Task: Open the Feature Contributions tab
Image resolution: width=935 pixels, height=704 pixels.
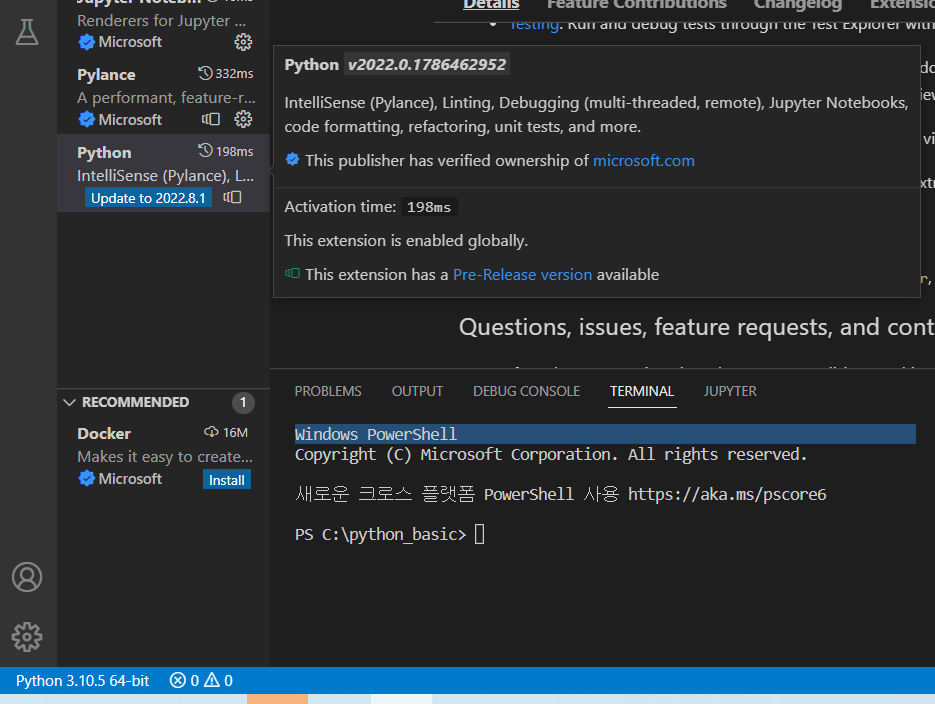Action: [637, 5]
